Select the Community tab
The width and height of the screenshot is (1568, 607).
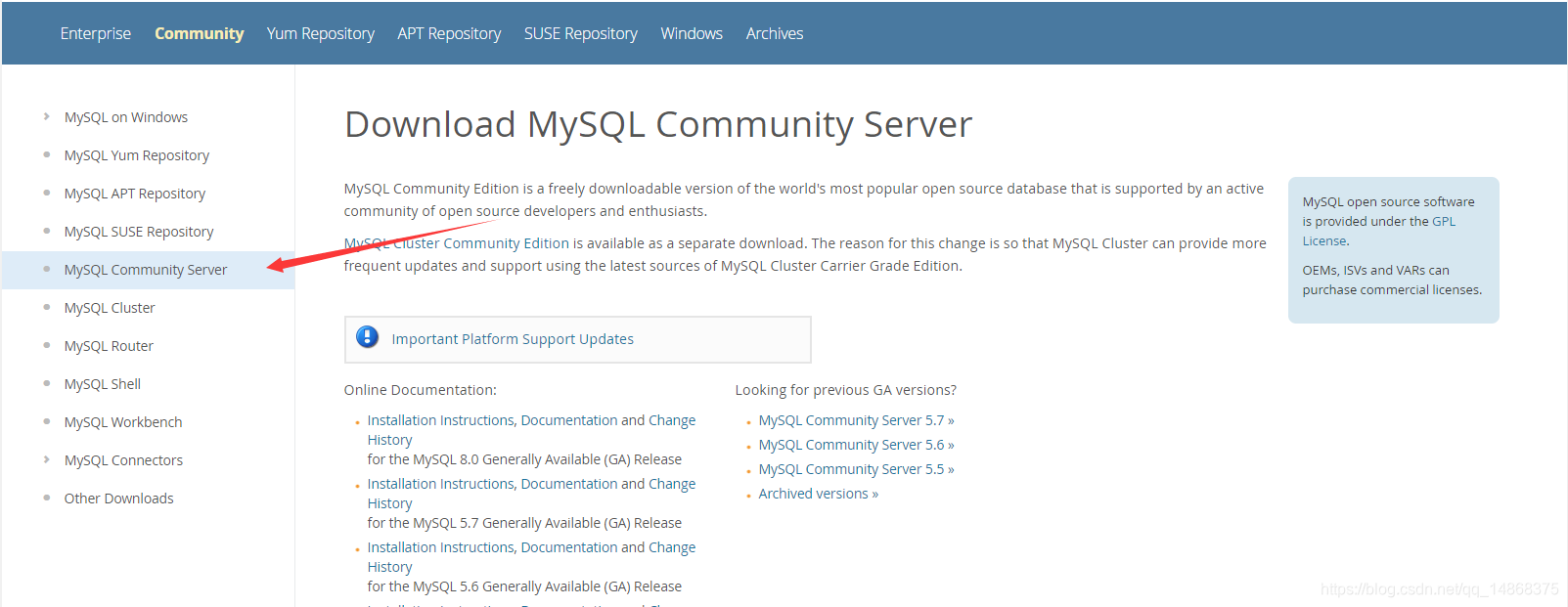pyautogui.click(x=199, y=33)
